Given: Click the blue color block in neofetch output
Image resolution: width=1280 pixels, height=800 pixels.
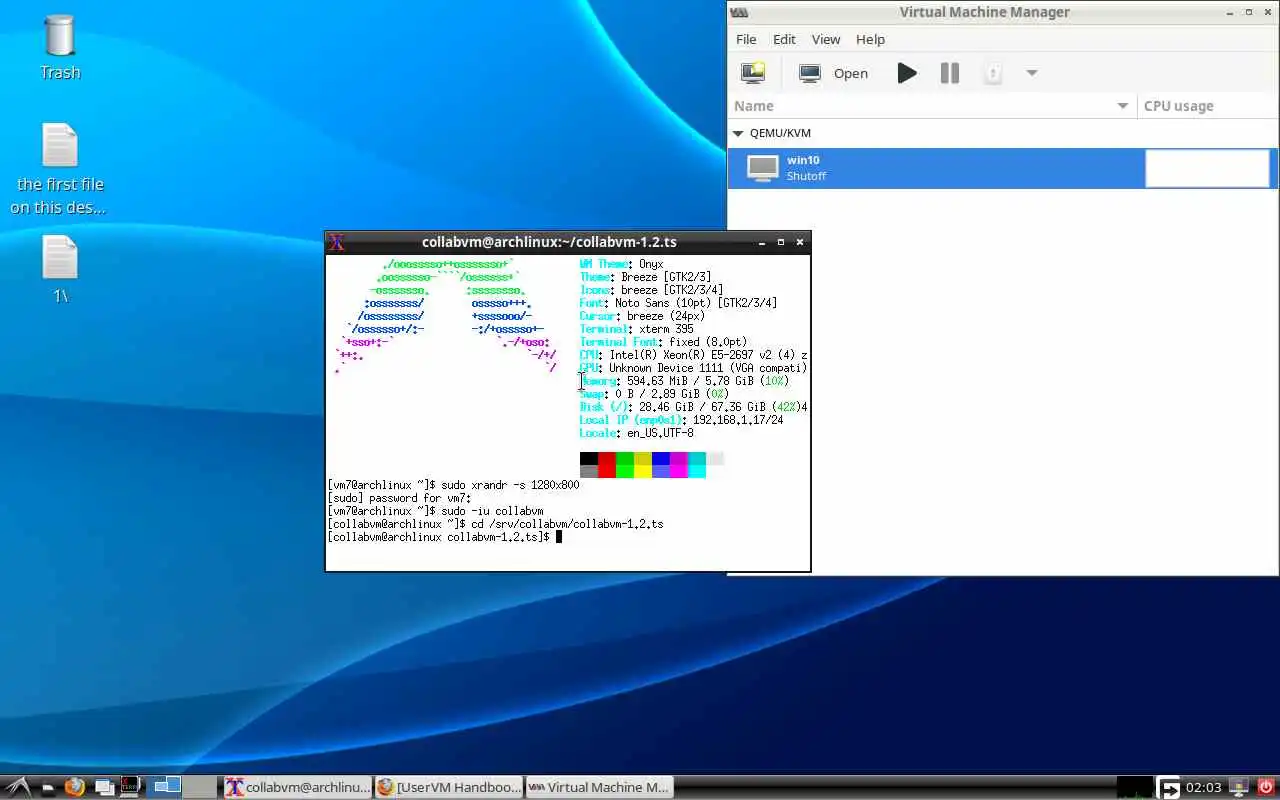Looking at the screenshot, I should [x=661, y=465].
